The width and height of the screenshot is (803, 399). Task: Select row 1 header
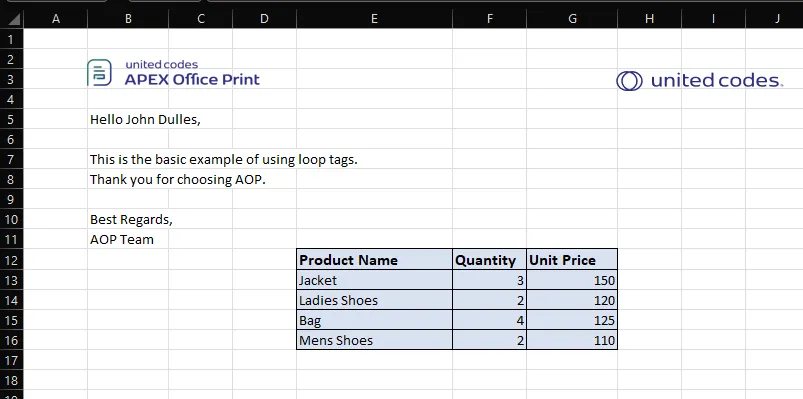(12, 39)
